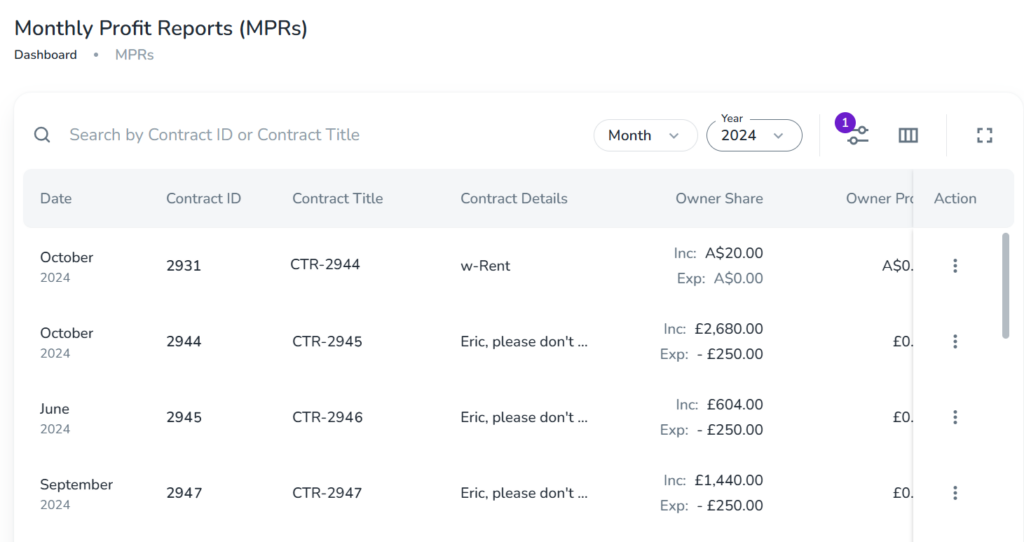The width and height of the screenshot is (1024, 542).
Task: Click the table vertical scrollbar
Action: pyautogui.click(x=1005, y=285)
